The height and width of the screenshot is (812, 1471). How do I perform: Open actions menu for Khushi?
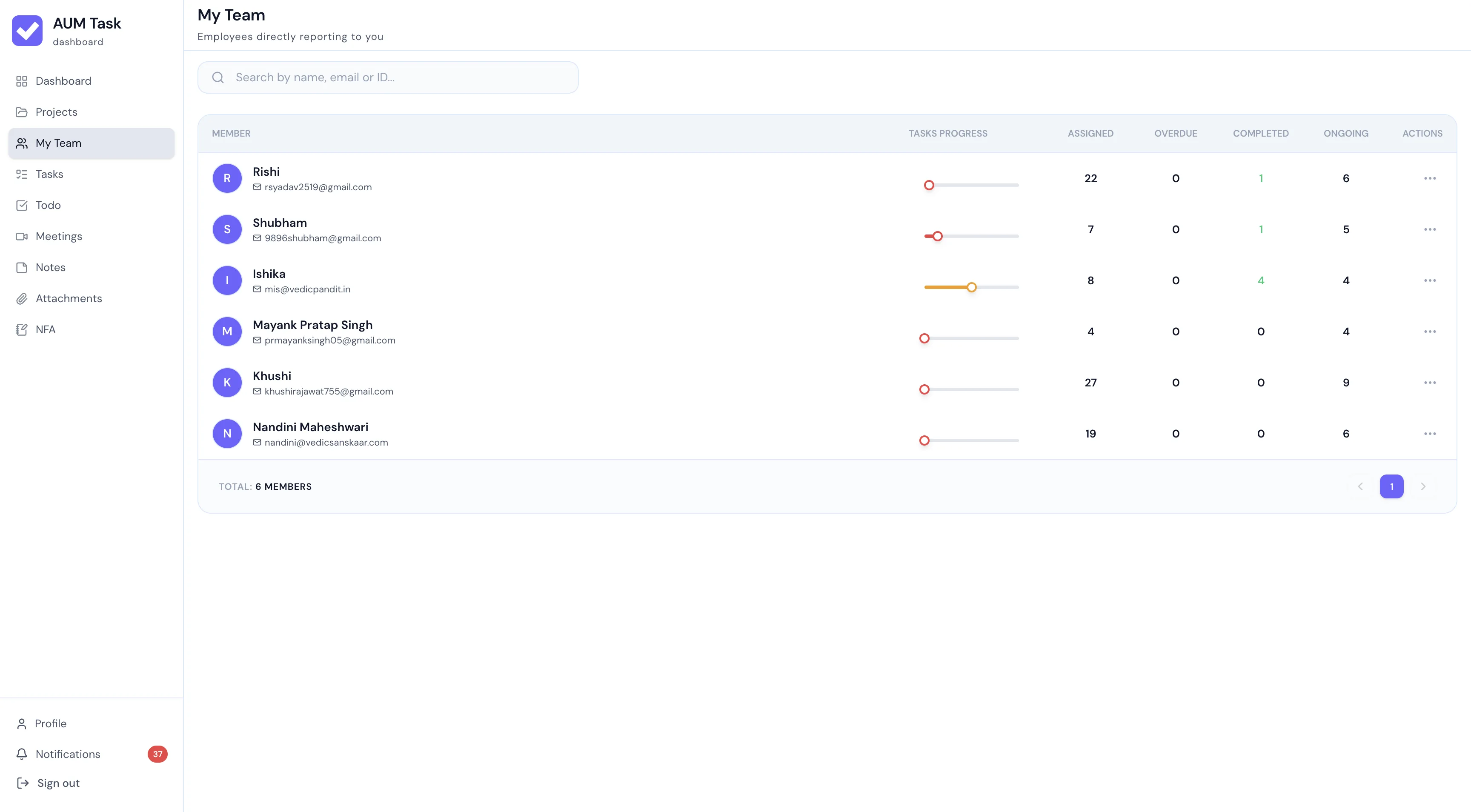[1429, 383]
